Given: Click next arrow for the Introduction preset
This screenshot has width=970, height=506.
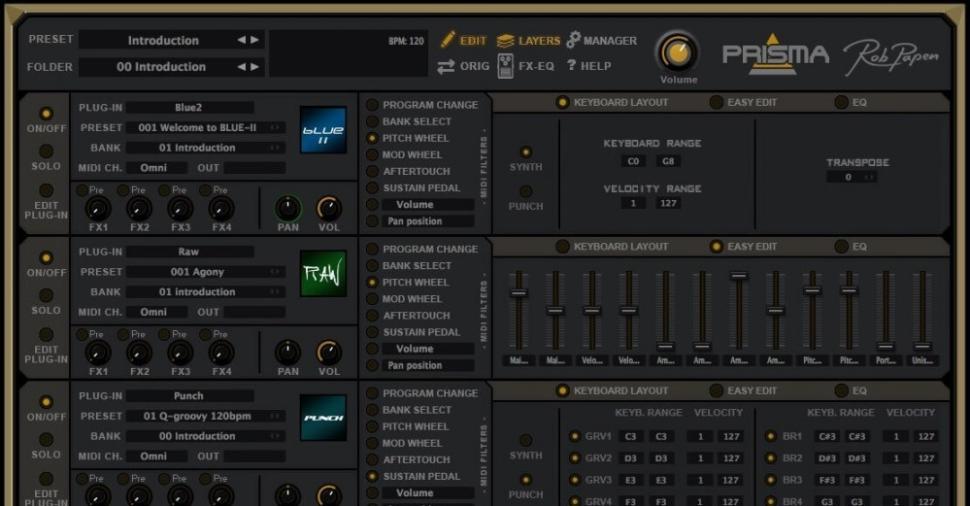Looking at the screenshot, I should pyautogui.click(x=255, y=40).
